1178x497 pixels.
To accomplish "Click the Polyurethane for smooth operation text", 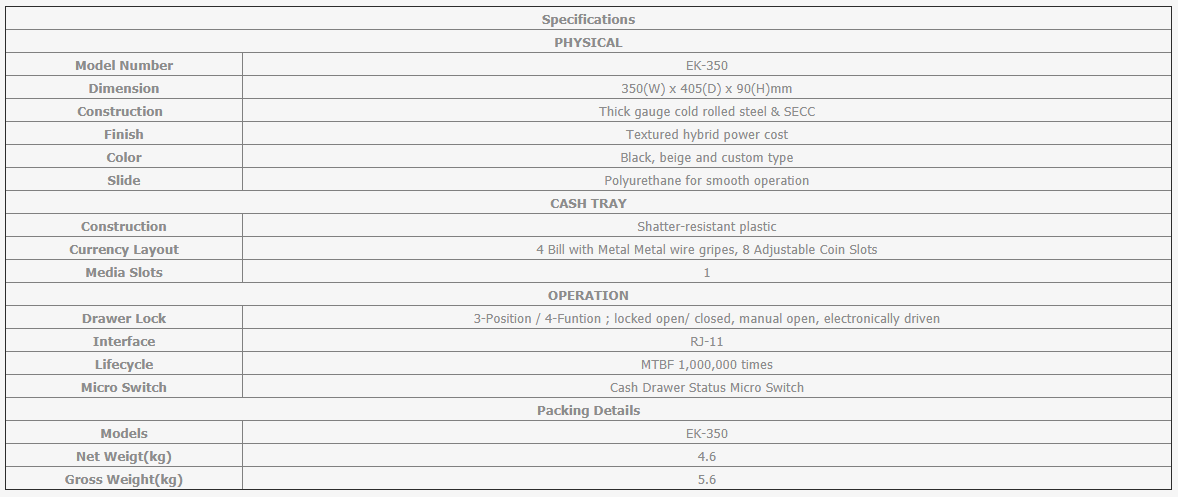I will point(706,180).
